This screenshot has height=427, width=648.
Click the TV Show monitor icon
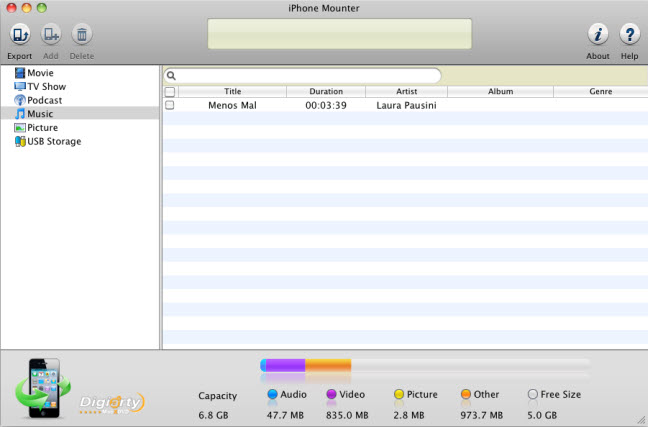[20, 86]
